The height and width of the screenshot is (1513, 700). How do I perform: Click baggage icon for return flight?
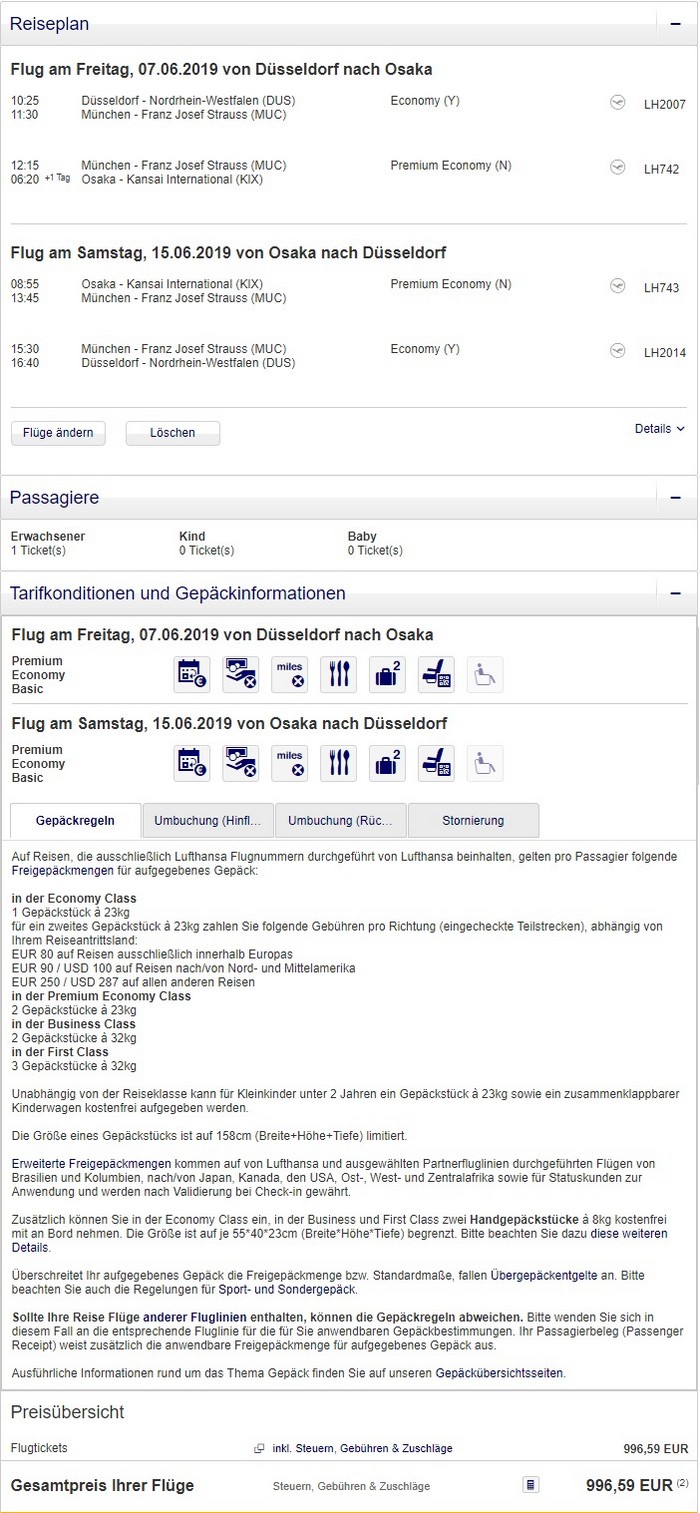pyautogui.click(x=387, y=764)
